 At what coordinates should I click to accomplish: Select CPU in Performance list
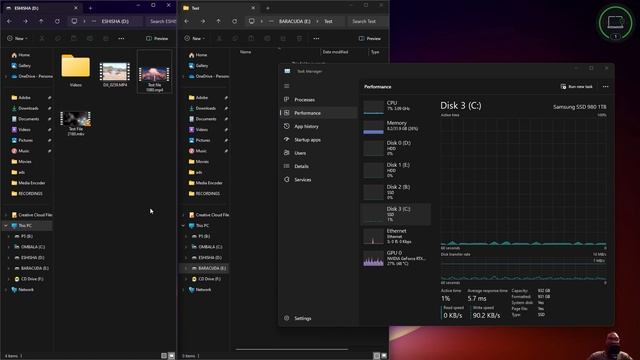click(395, 106)
